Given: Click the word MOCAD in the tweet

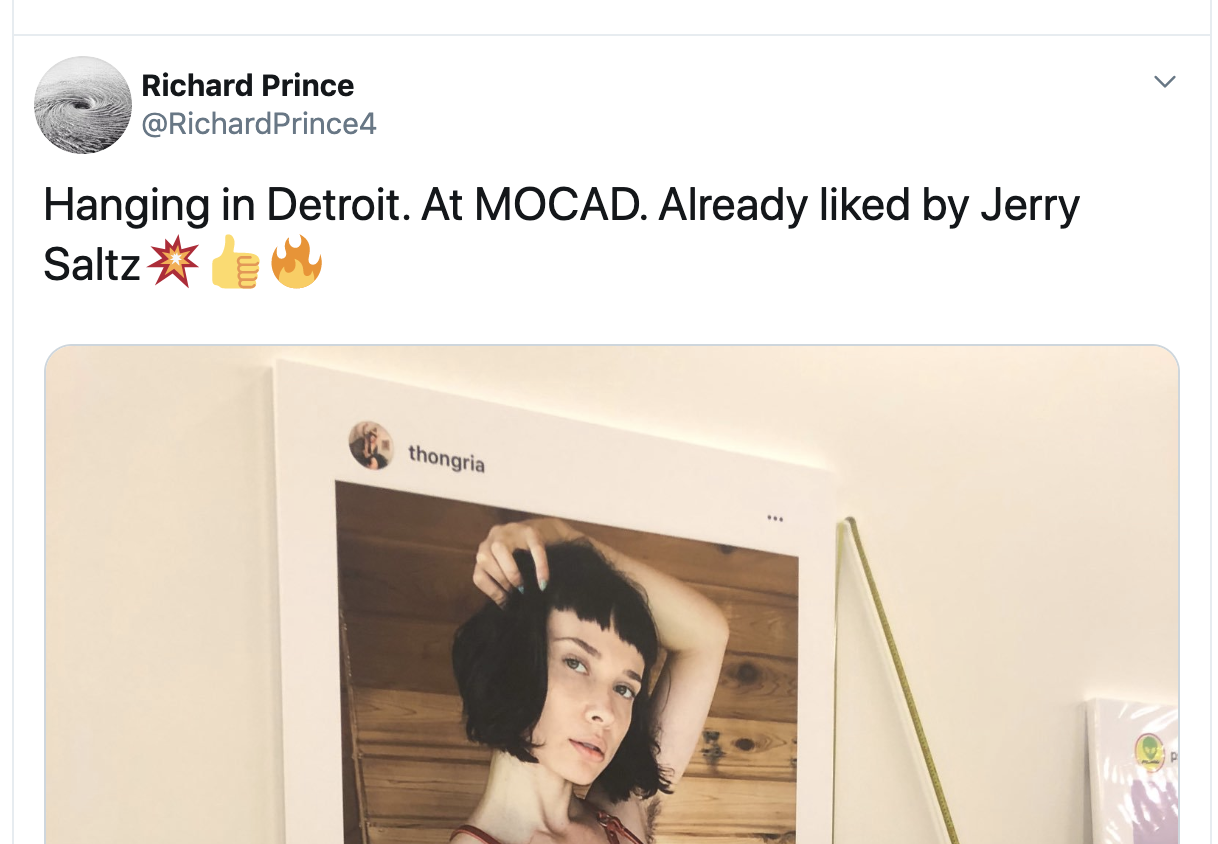Looking at the screenshot, I should pos(556,205).
